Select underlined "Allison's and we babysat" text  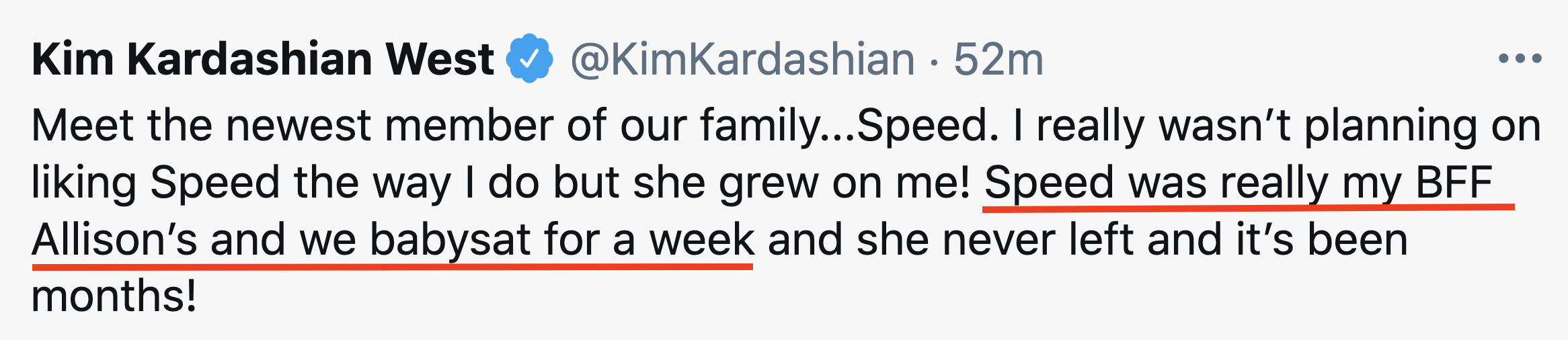(x=281, y=240)
